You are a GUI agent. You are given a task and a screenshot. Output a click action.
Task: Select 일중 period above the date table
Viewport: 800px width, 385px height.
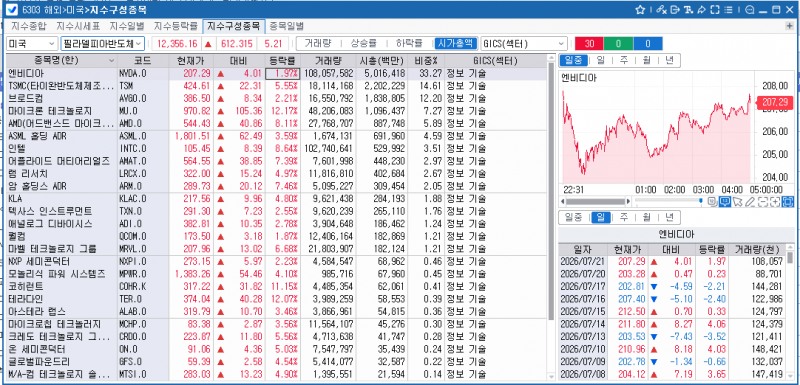pos(573,218)
